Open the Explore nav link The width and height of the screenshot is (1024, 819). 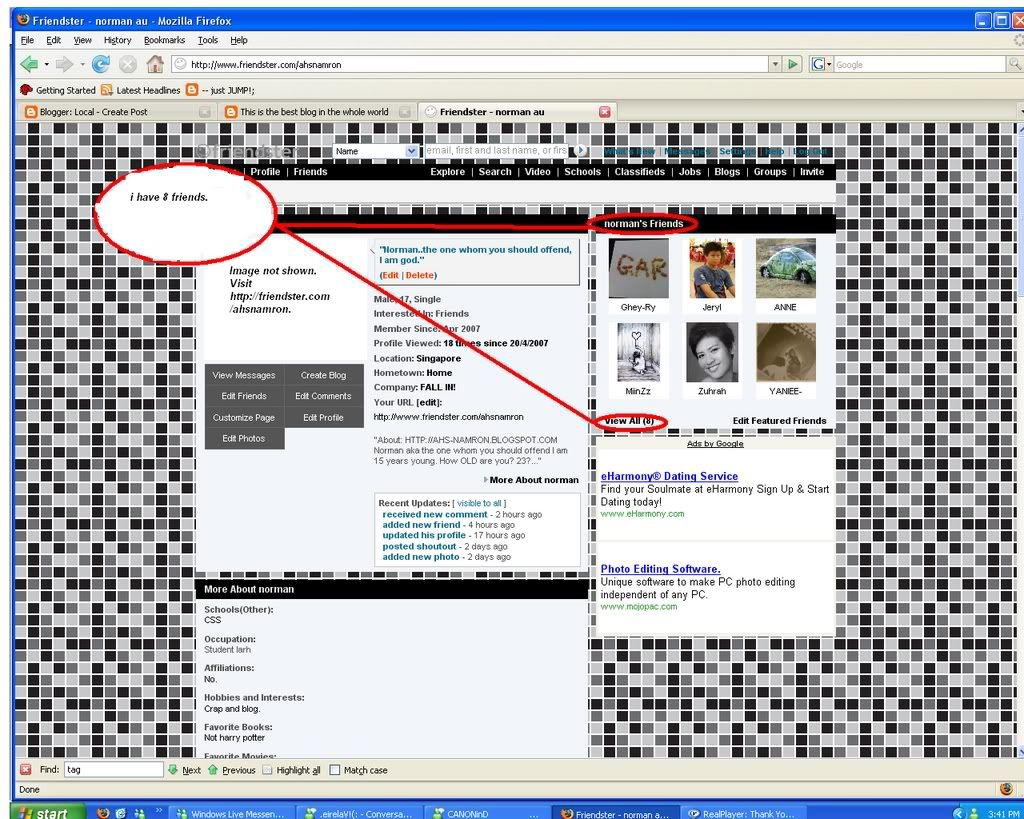click(x=447, y=172)
